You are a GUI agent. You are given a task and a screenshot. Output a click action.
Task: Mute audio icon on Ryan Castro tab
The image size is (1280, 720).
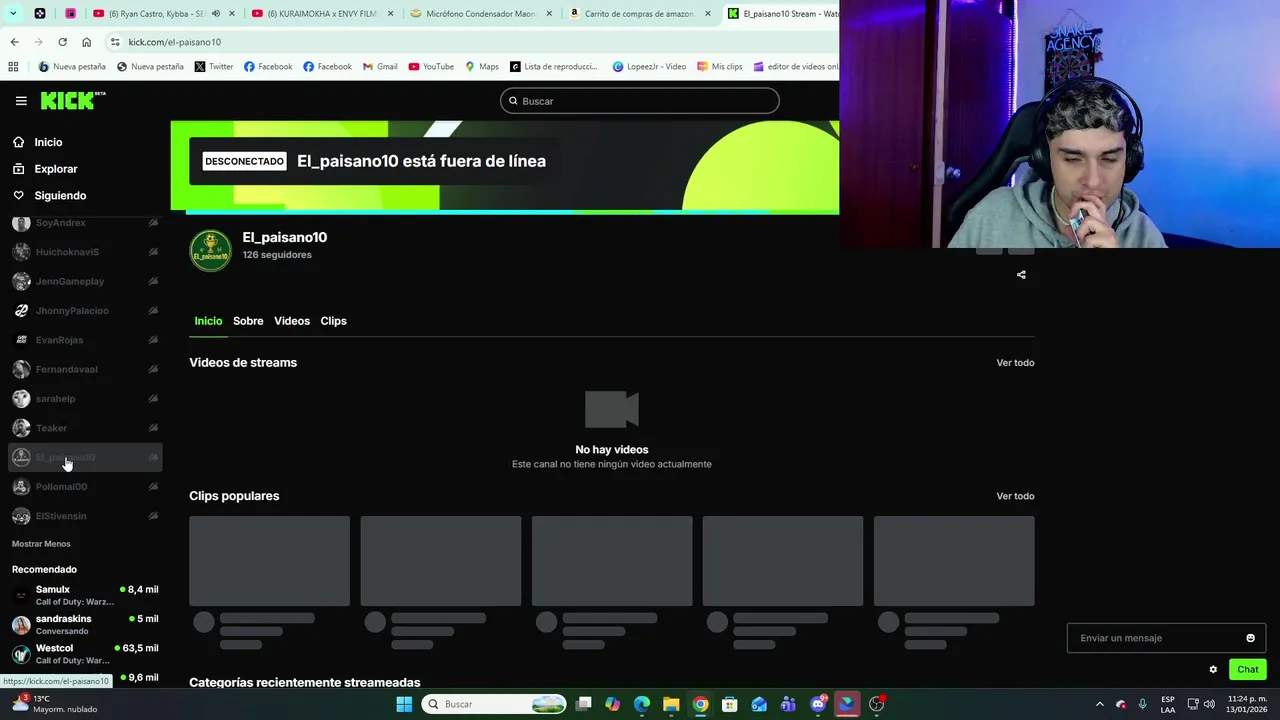tap(216, 14)
